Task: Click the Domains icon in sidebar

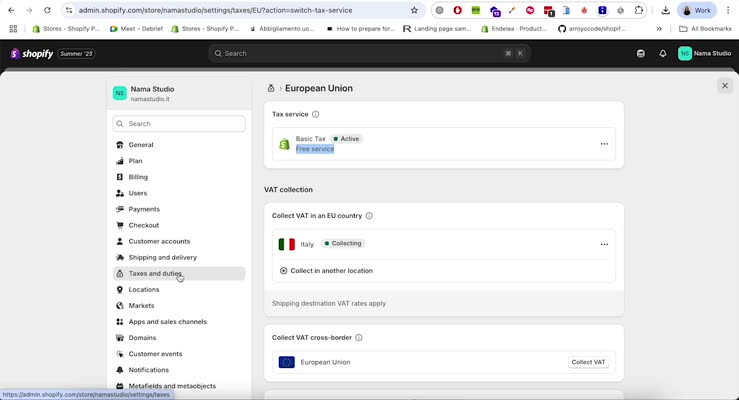Action: [x=120, y=337]
